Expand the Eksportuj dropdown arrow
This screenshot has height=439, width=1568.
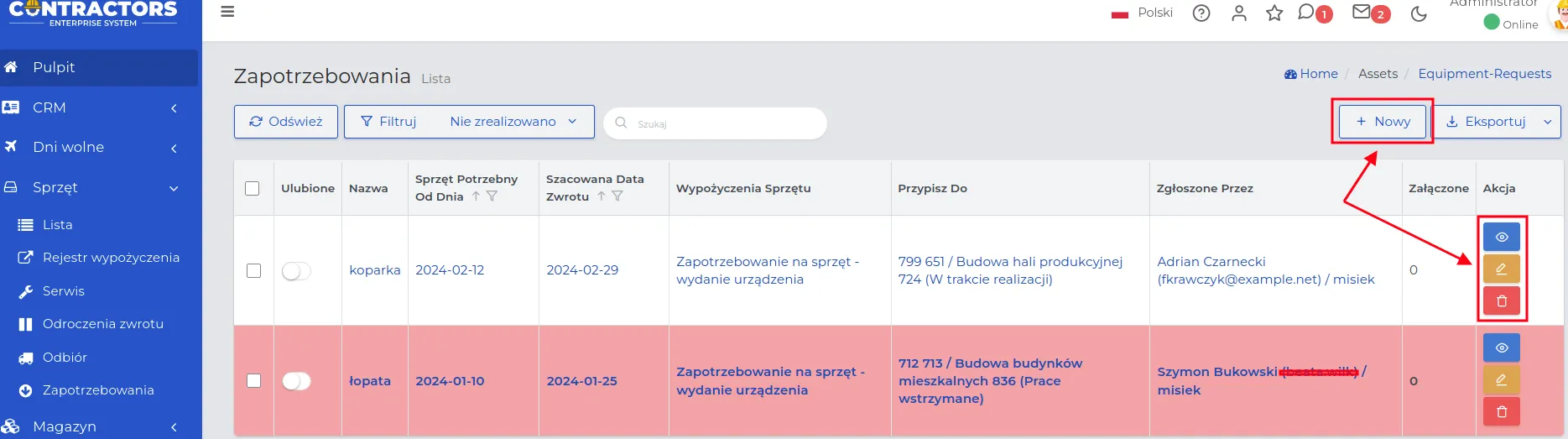(1548, 122)
